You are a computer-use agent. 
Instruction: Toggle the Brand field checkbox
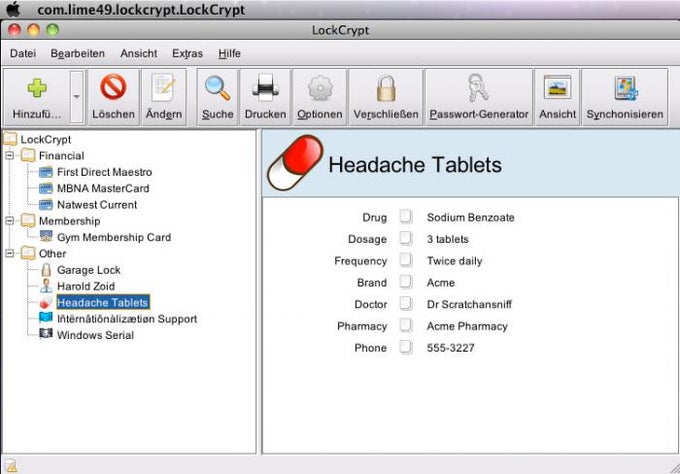(406, 281)
